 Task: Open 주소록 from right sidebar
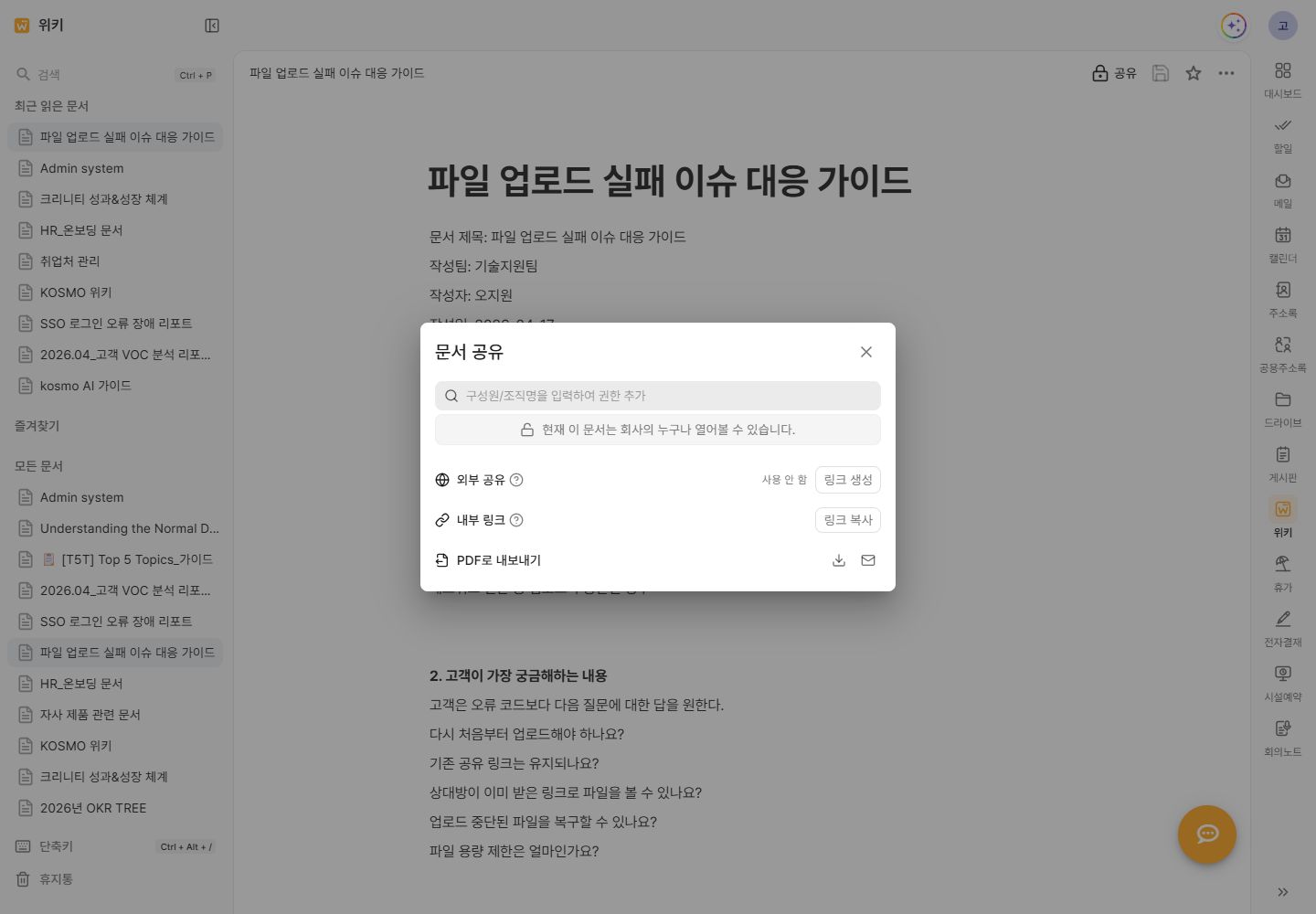(x=1283, y=299)
